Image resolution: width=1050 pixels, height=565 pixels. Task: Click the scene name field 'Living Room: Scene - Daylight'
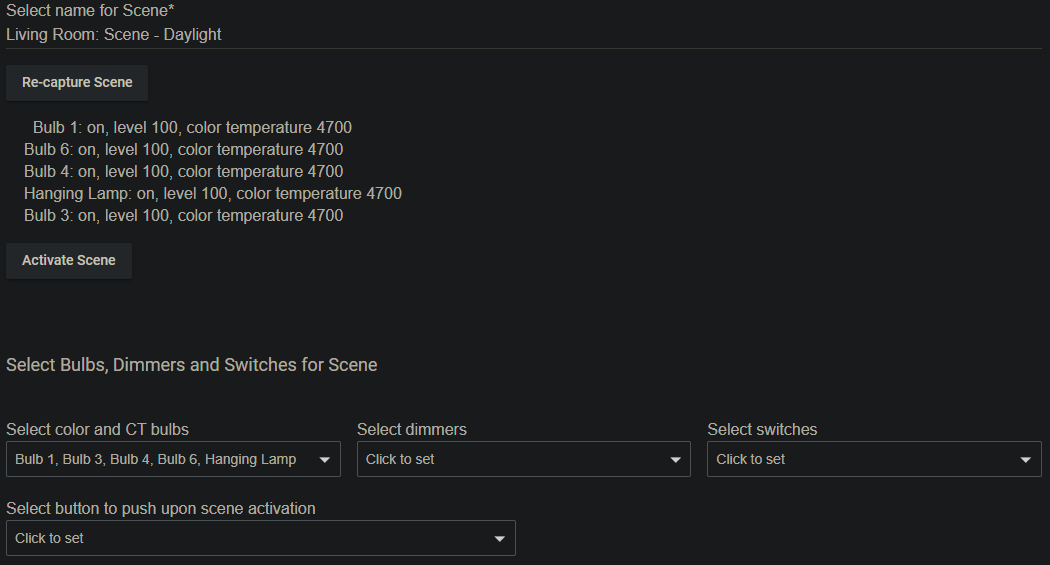tap(524, 35)
